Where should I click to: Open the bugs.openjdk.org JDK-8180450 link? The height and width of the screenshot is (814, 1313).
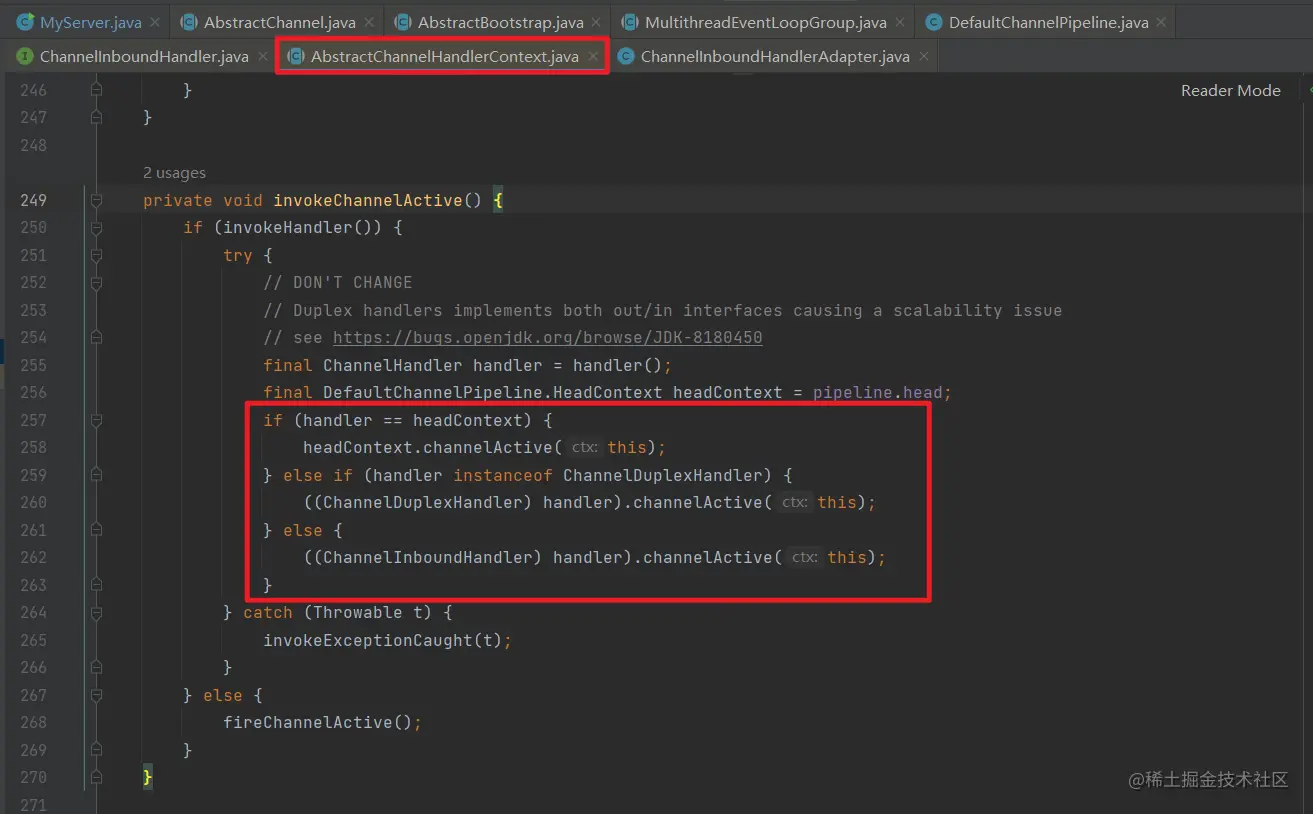(547, 337)
